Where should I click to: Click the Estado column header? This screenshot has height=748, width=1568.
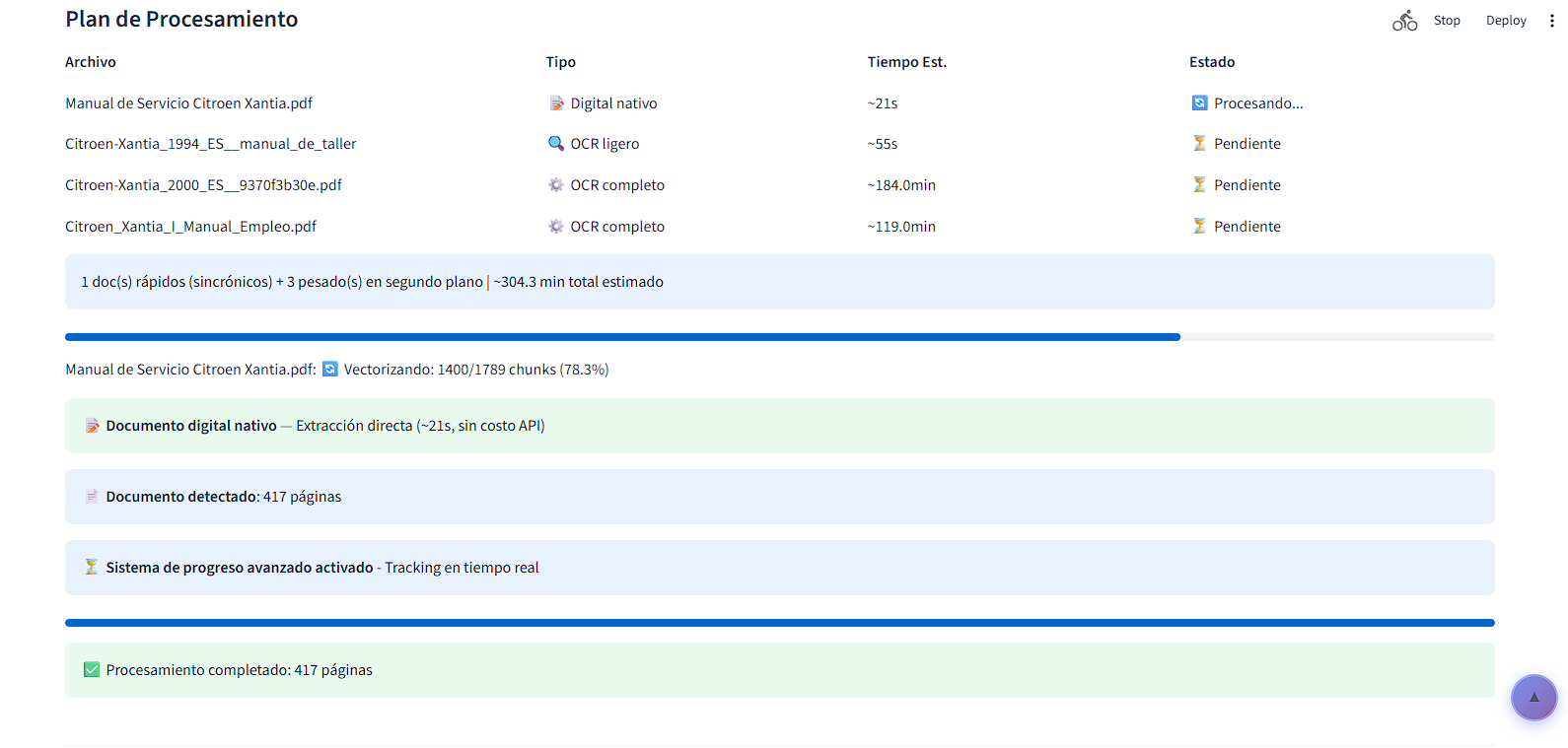[x=1211, y=62]
